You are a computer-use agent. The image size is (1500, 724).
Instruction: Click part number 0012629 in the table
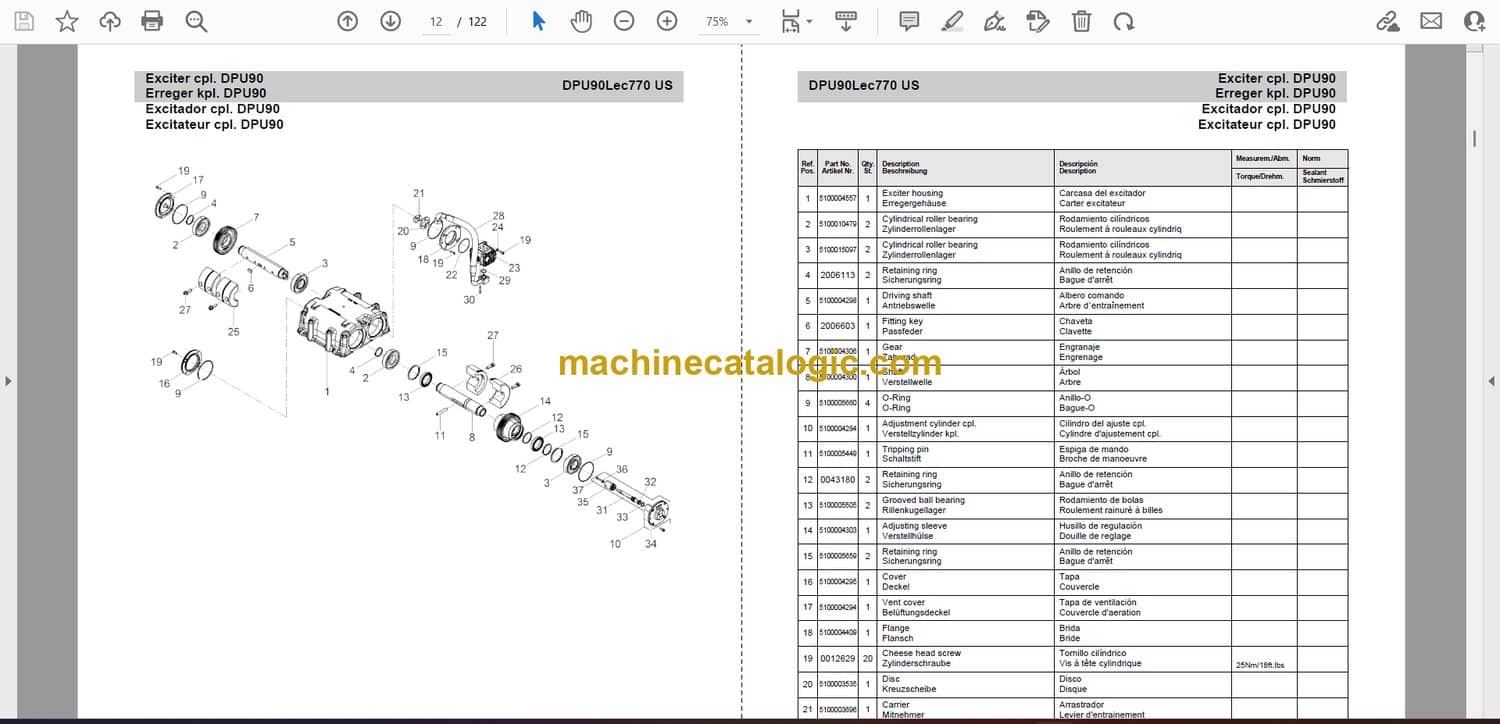[838, 659]
